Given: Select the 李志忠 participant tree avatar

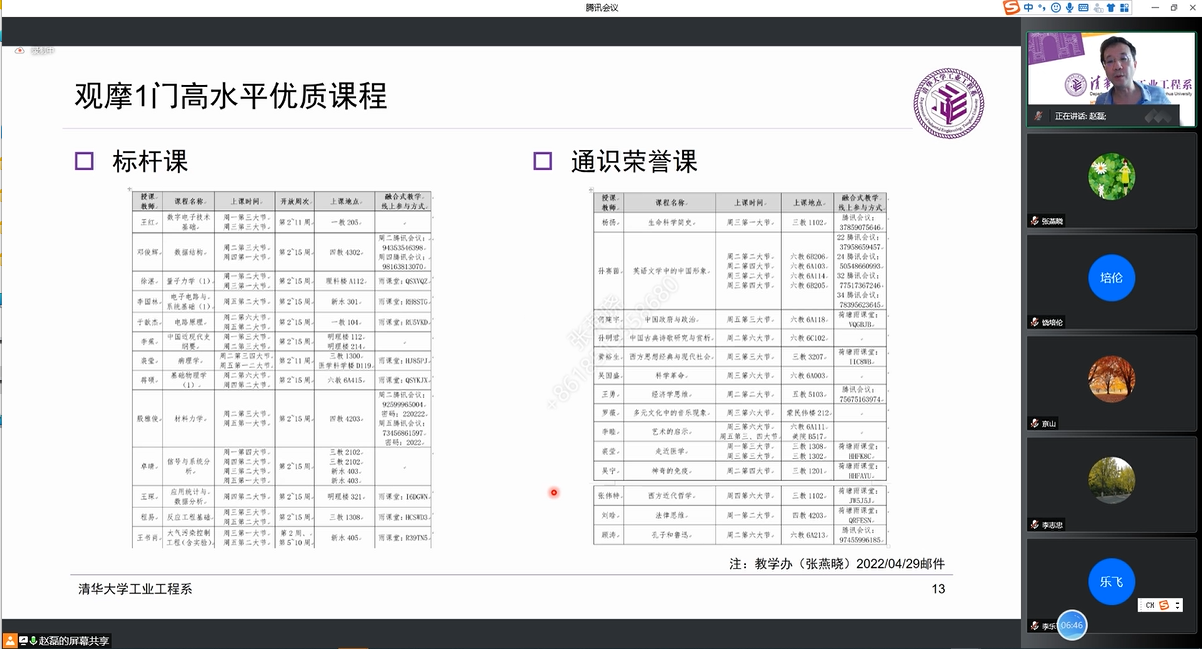Looking at the screenshot, I should (x=1111, y=480).
